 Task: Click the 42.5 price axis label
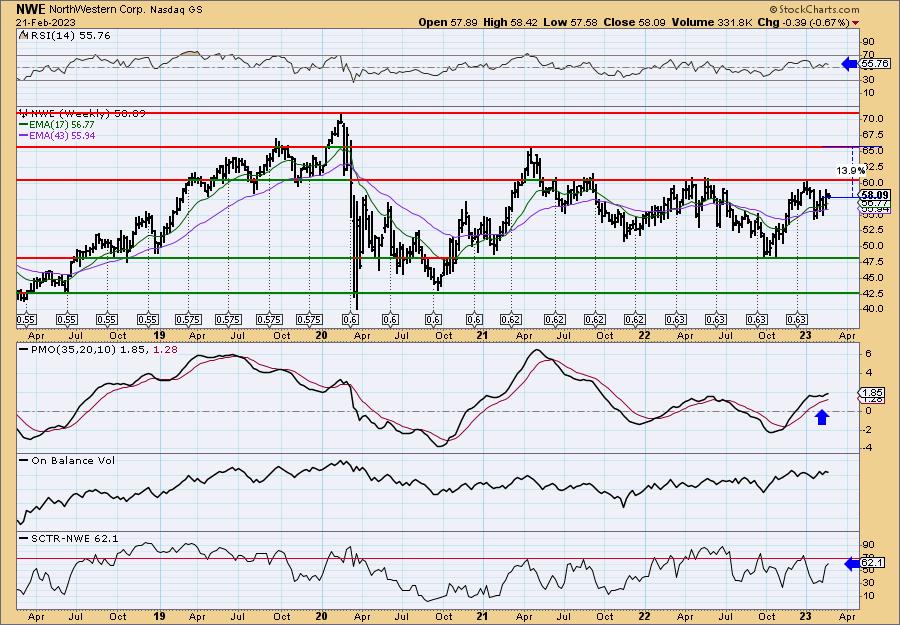coord(873,293)
